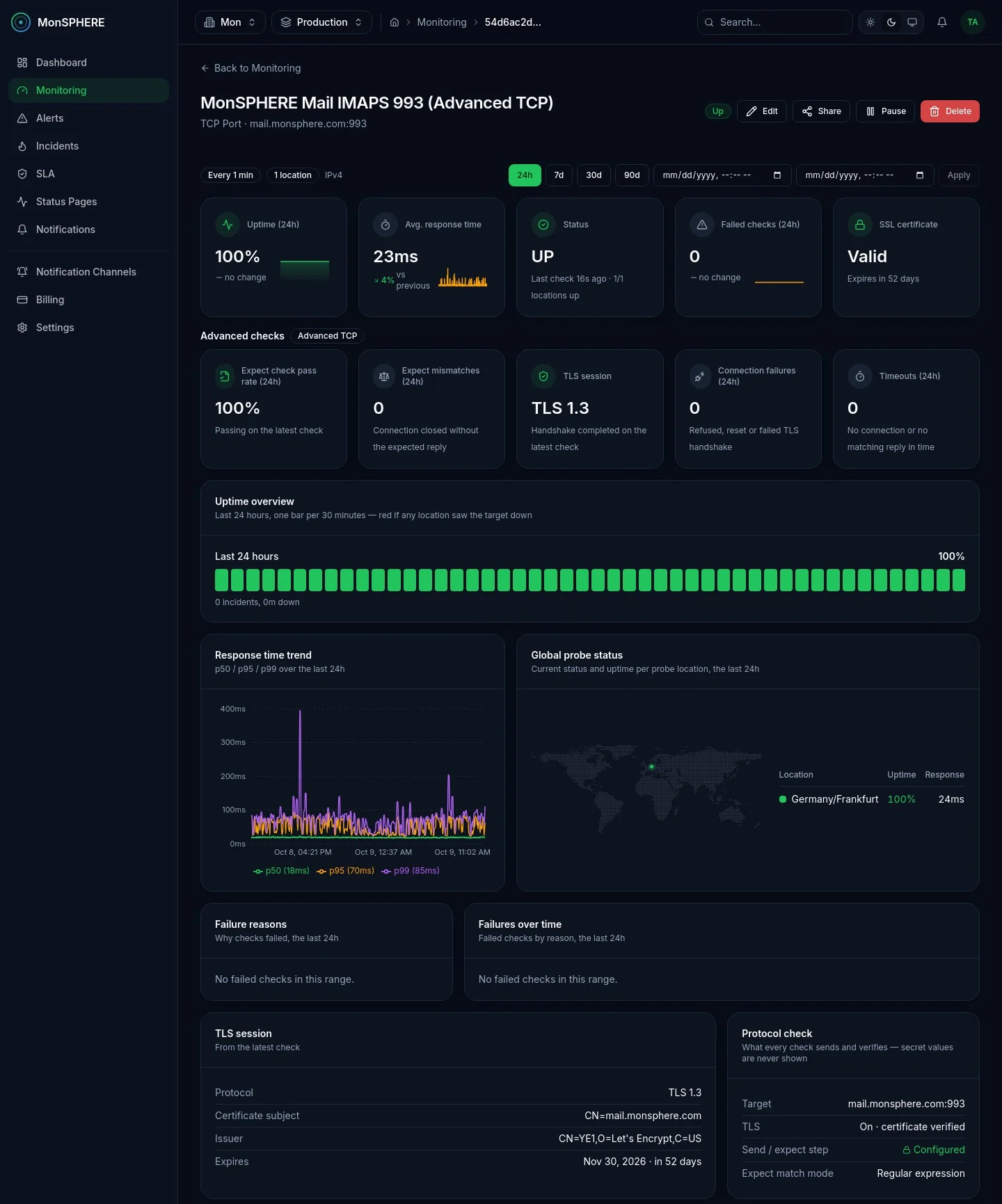Select the 7d time range
The image size is (1002, 1204).
pos(559,175)
